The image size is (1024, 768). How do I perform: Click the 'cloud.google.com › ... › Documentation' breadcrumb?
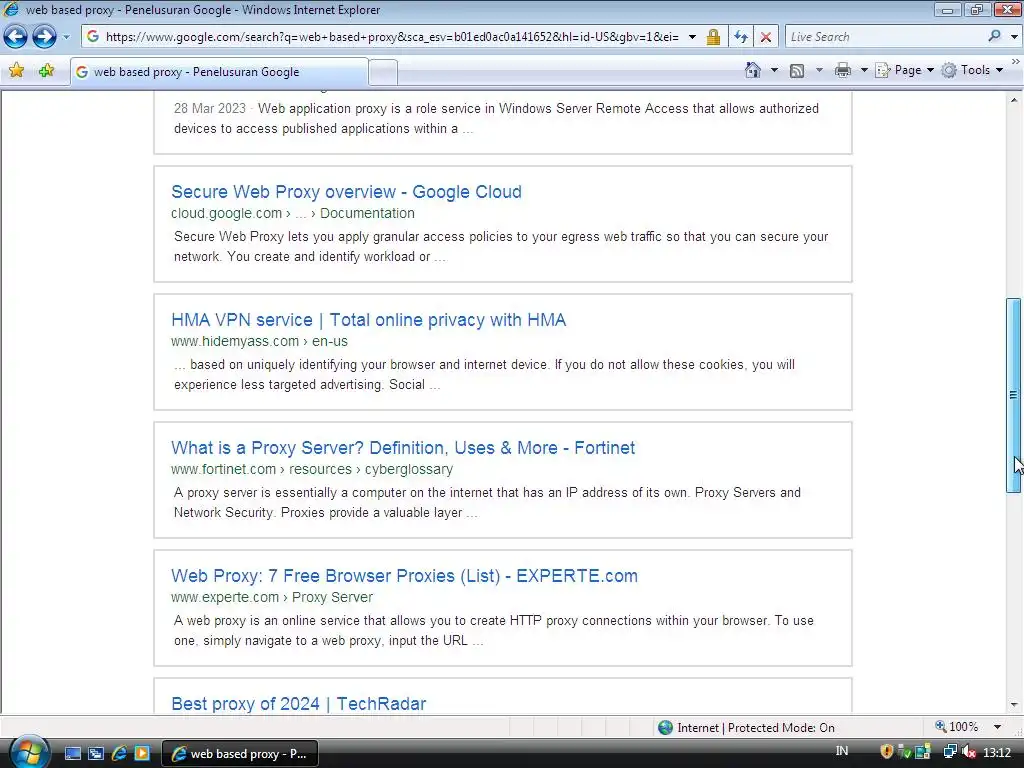tap(293, 214)
